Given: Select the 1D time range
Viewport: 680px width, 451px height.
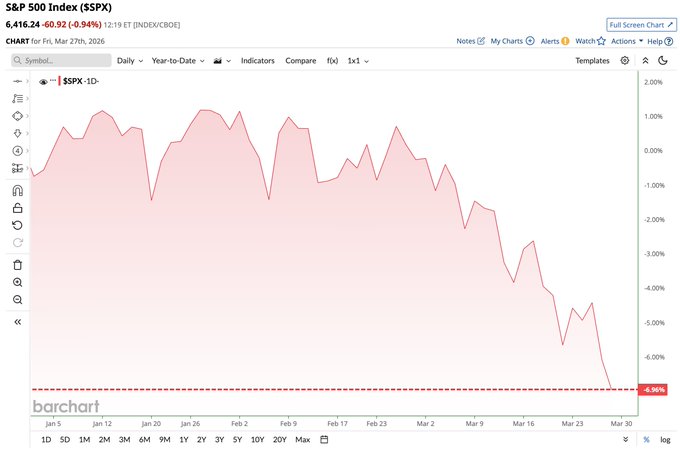Looking at the screenshot, I should pyautogui.click(x=46, y=440).
